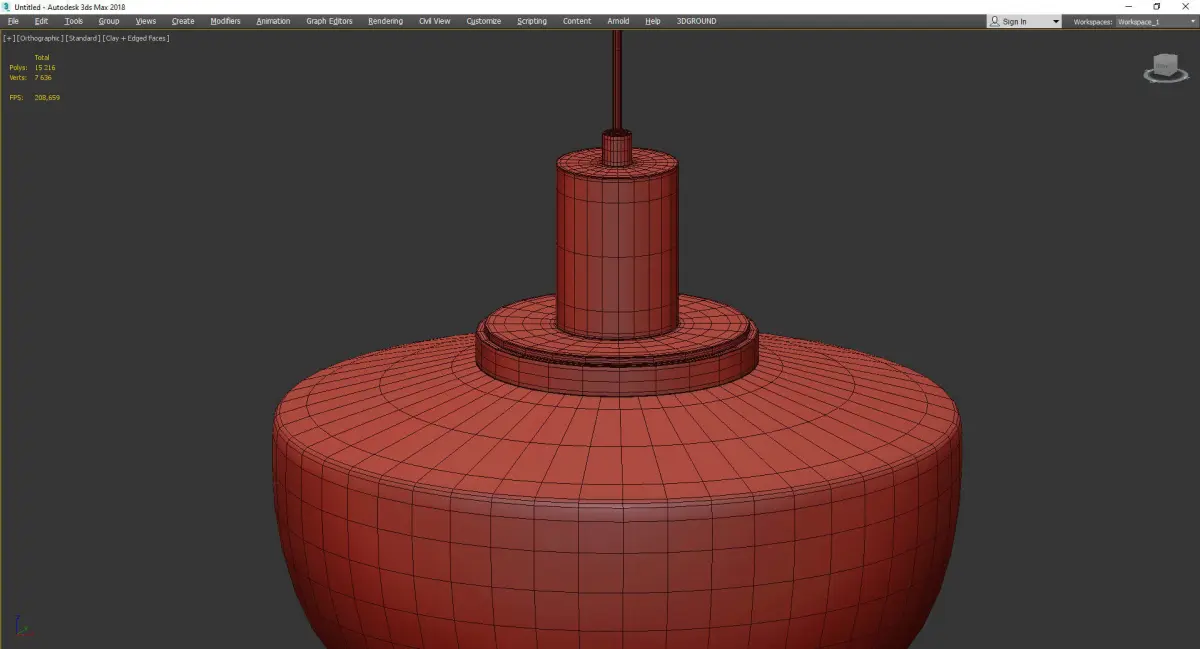This screenshot has width=1200, height=649.
Task: Click the Sign In button
Action: (x=1014, y=22)
